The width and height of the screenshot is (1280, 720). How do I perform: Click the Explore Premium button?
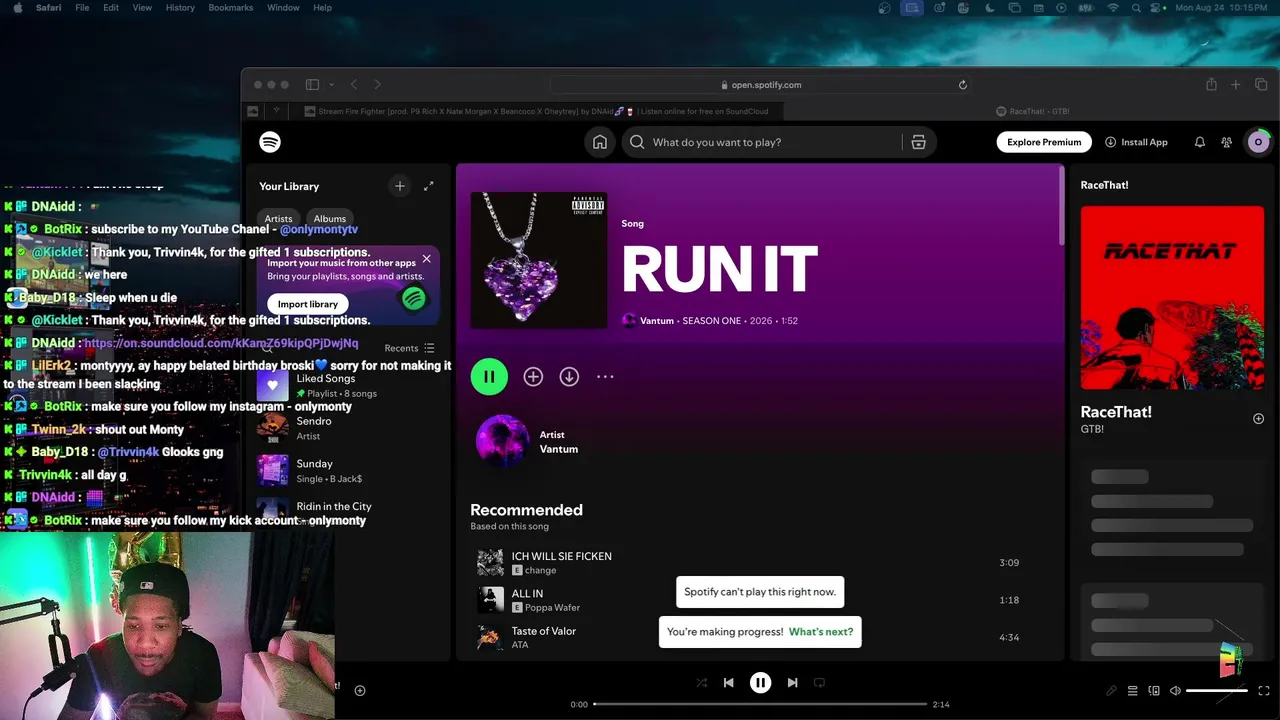[x=1044, y=142]
